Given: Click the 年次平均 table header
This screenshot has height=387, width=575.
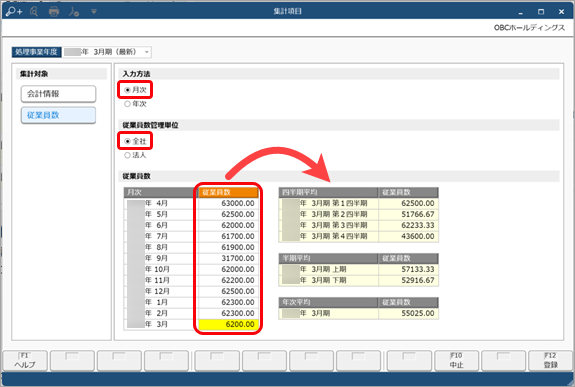Looking at the screenshot, I should click(x=328, y=303).
